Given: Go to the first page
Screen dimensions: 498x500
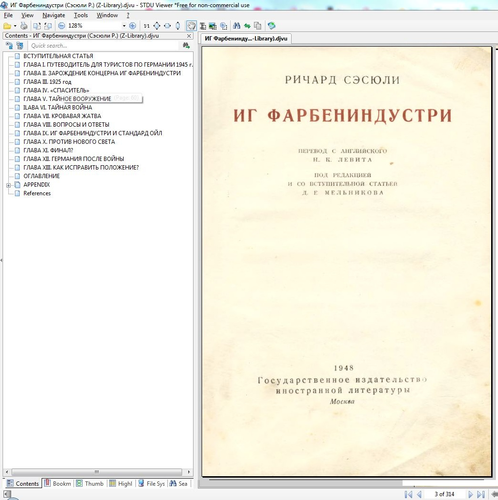Looking at the screenshot, I should point(408,494).
